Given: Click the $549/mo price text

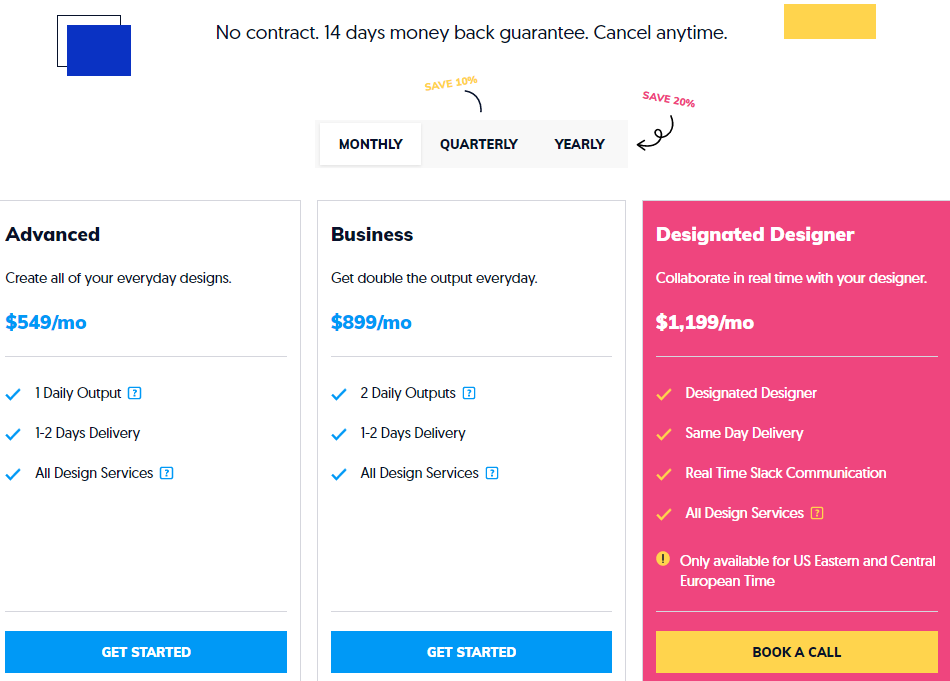Looking at the screenshot, I should (46, 322).
